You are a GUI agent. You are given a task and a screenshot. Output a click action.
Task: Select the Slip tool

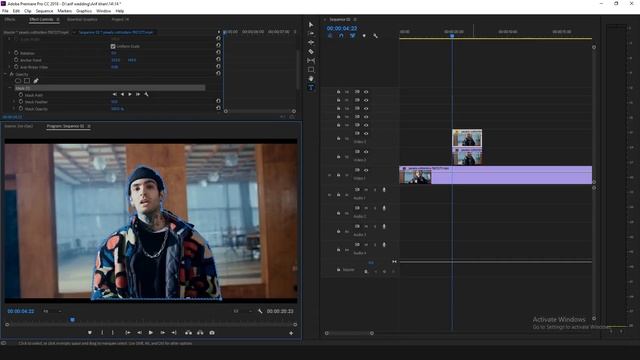(311, 60)
